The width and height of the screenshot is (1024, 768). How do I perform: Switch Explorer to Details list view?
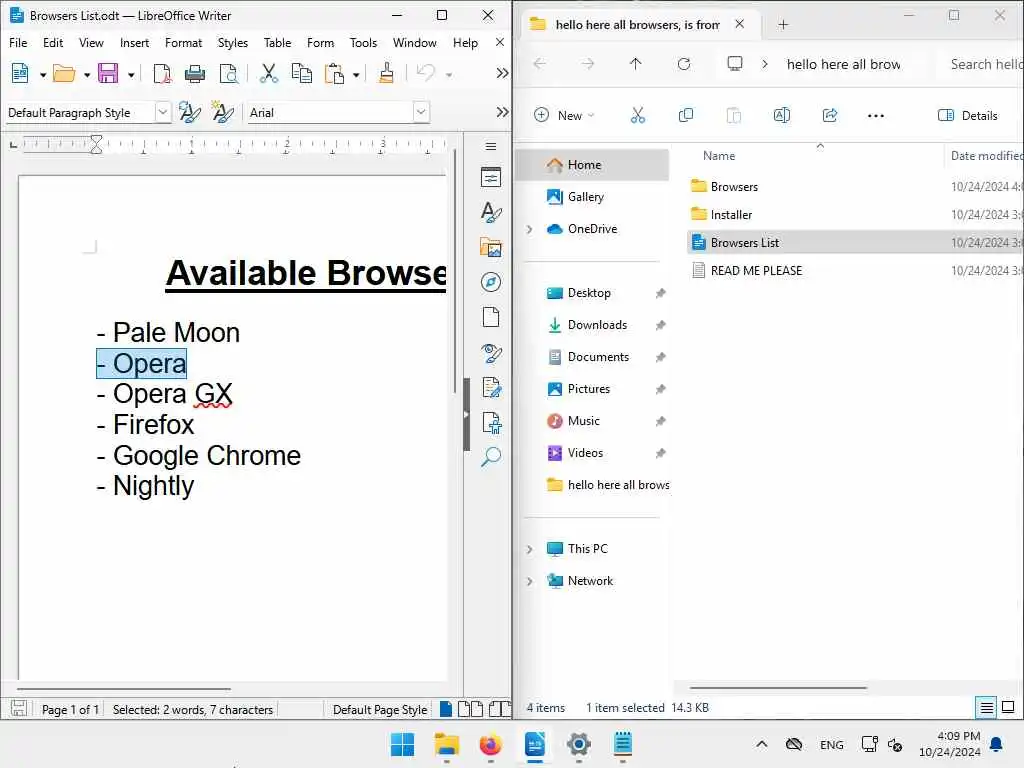(x=986, y=707)
